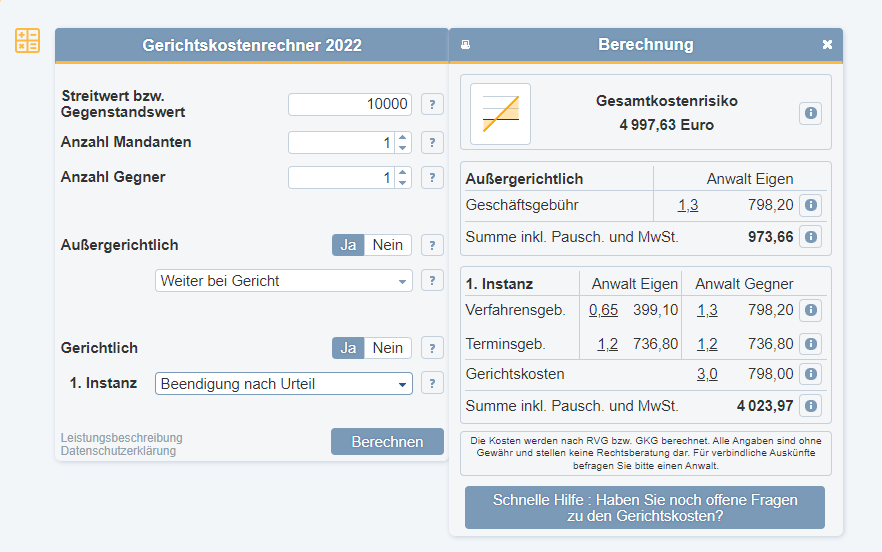Click the 973,66 sum value

tap(771, 237)
